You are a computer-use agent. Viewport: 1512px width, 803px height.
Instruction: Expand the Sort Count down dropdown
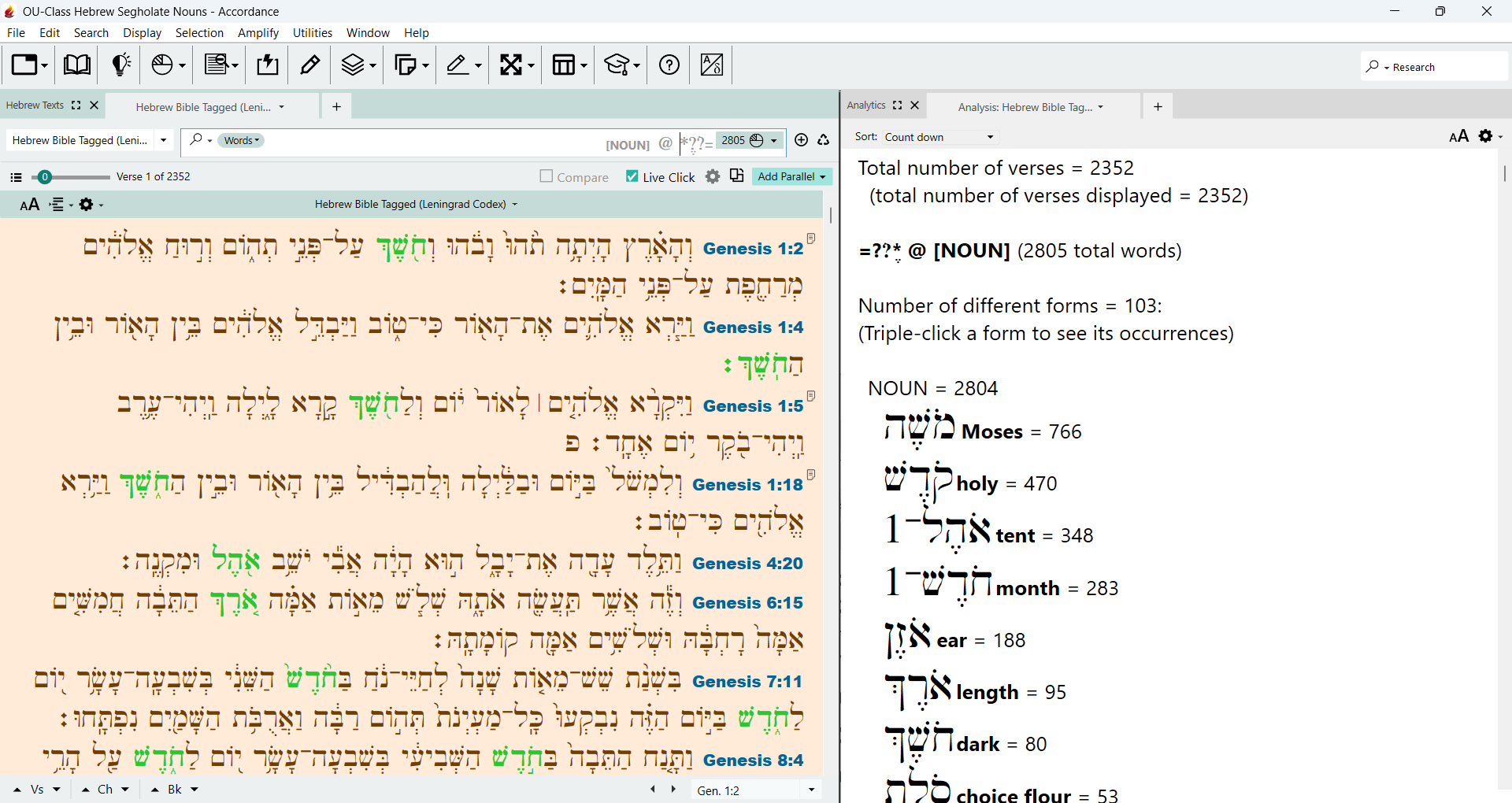coord(939,137)
